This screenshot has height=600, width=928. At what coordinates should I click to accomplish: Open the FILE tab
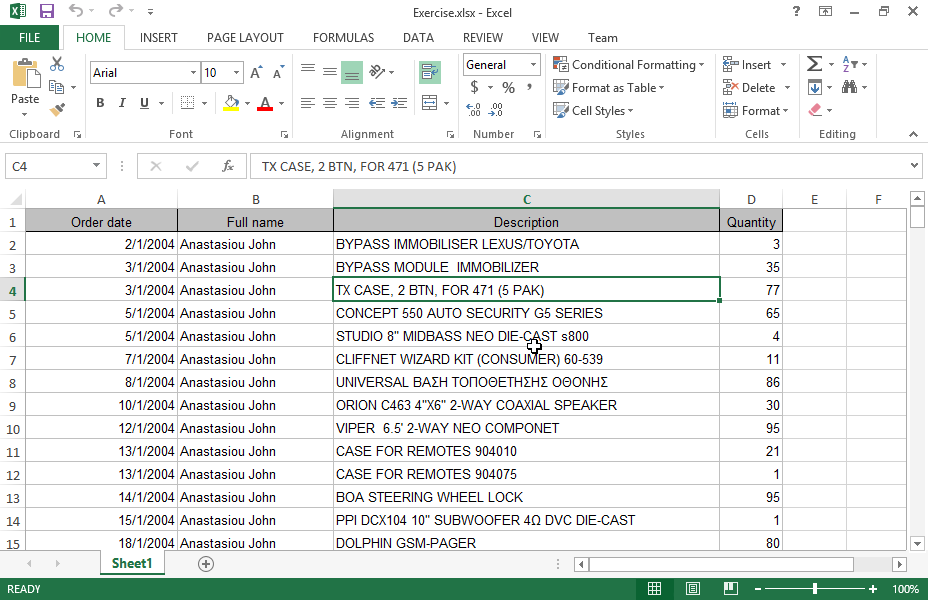pos(29,38)
